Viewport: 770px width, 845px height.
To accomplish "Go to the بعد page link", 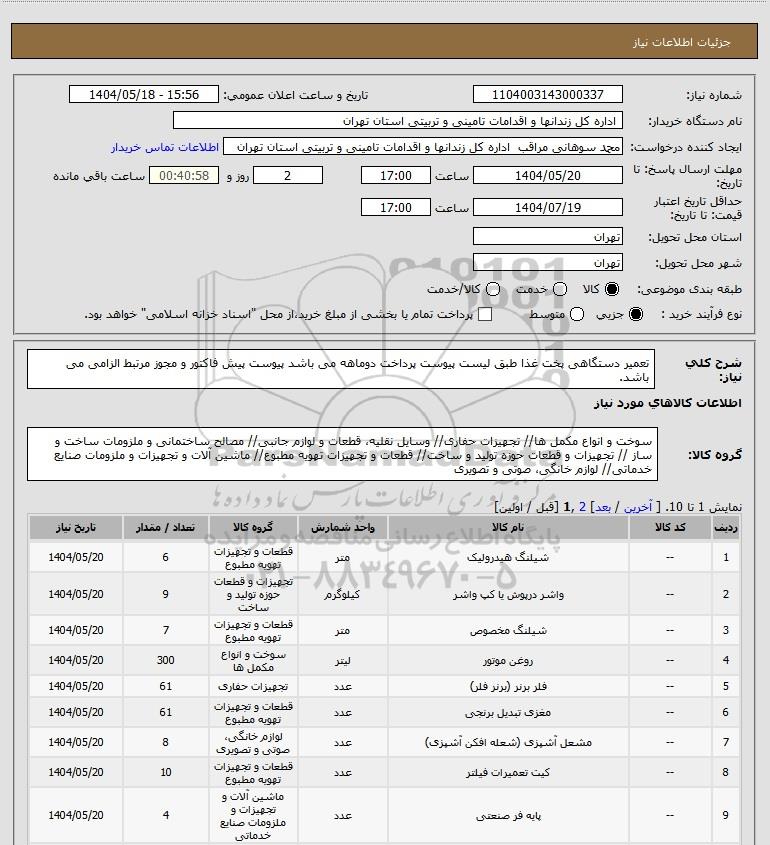I will point(602,507).
